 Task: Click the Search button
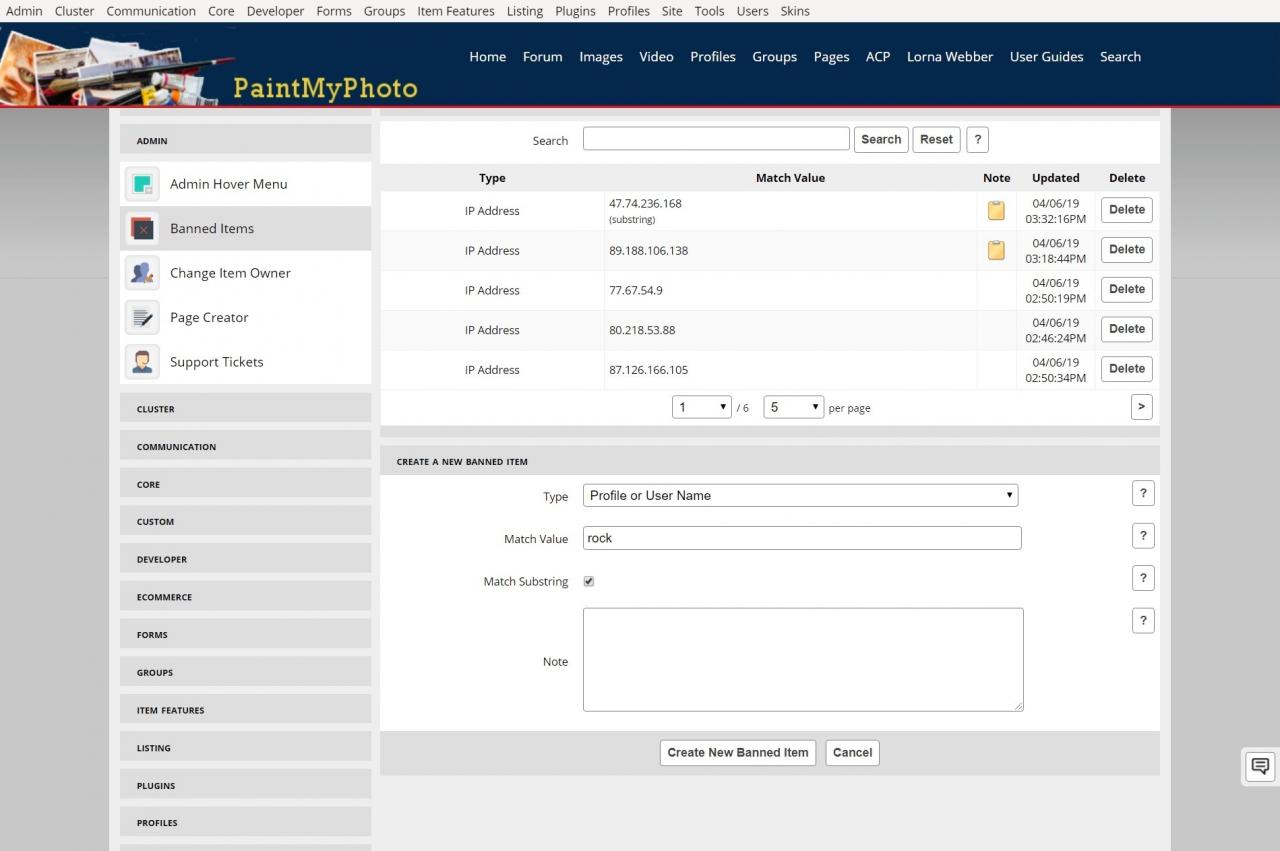click(881, 140)
